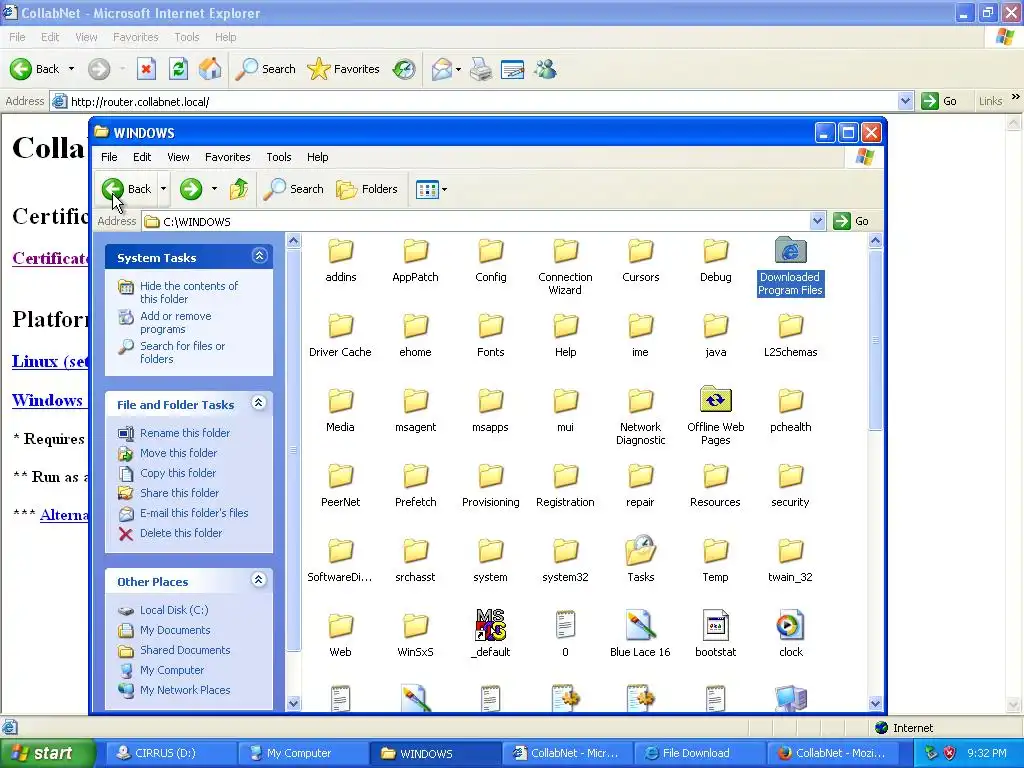Image resolution: width=1024 pixels, height=768 pixels.
Task: Select the clock media file icon
Action: click(790, 633)
